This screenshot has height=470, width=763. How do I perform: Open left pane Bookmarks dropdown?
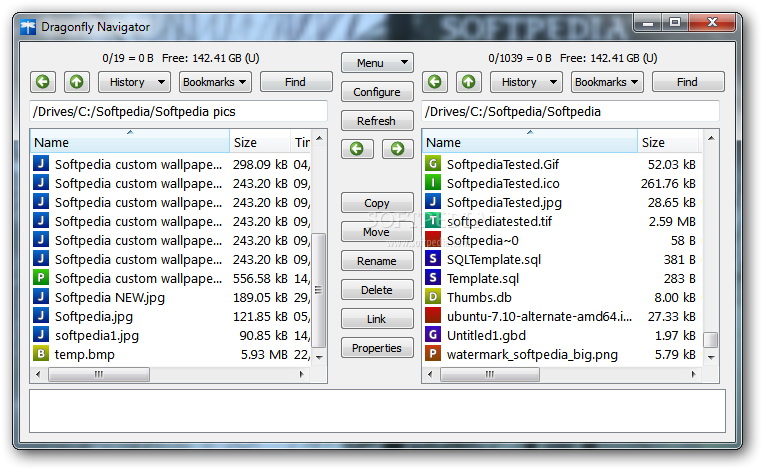215,82
